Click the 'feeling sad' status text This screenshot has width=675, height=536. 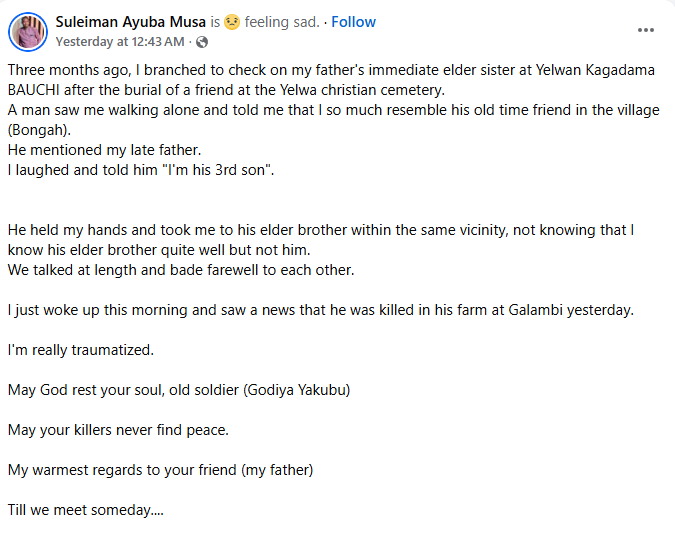tap(286, 22)
